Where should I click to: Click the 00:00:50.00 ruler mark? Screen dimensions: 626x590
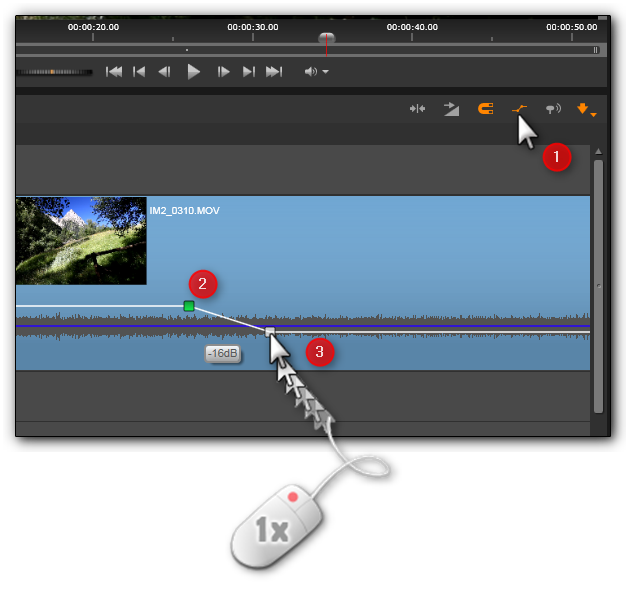[x=572, y=27]
